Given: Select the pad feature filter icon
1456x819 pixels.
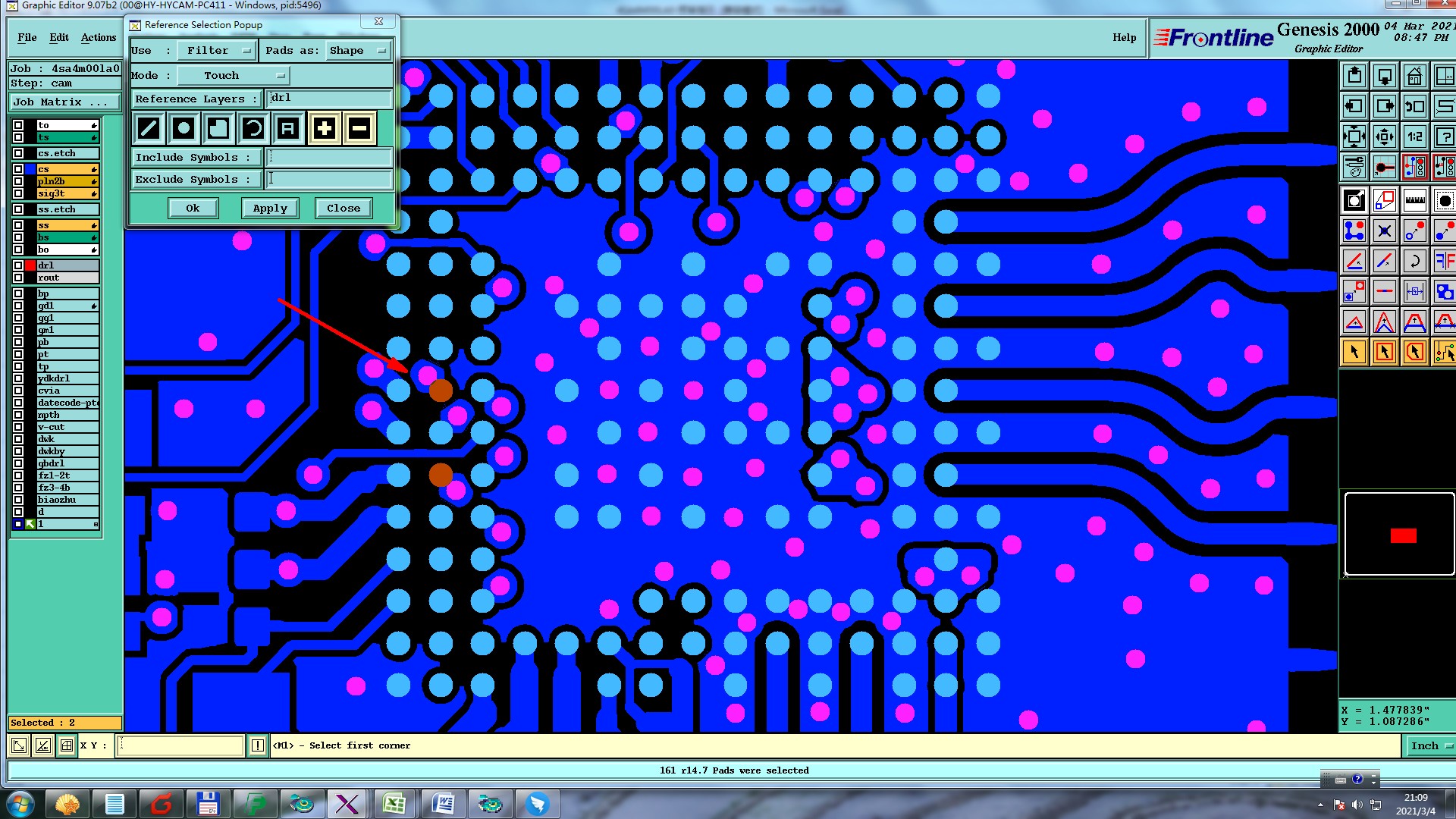Looking at the screenshot, I should [184, 129].
